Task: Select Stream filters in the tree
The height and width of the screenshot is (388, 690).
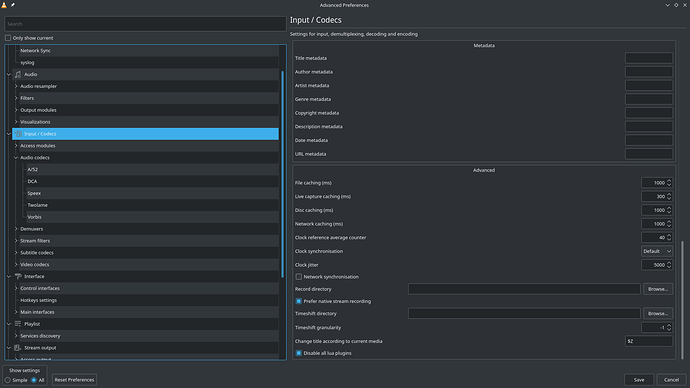Action: (x=35, y=241)
